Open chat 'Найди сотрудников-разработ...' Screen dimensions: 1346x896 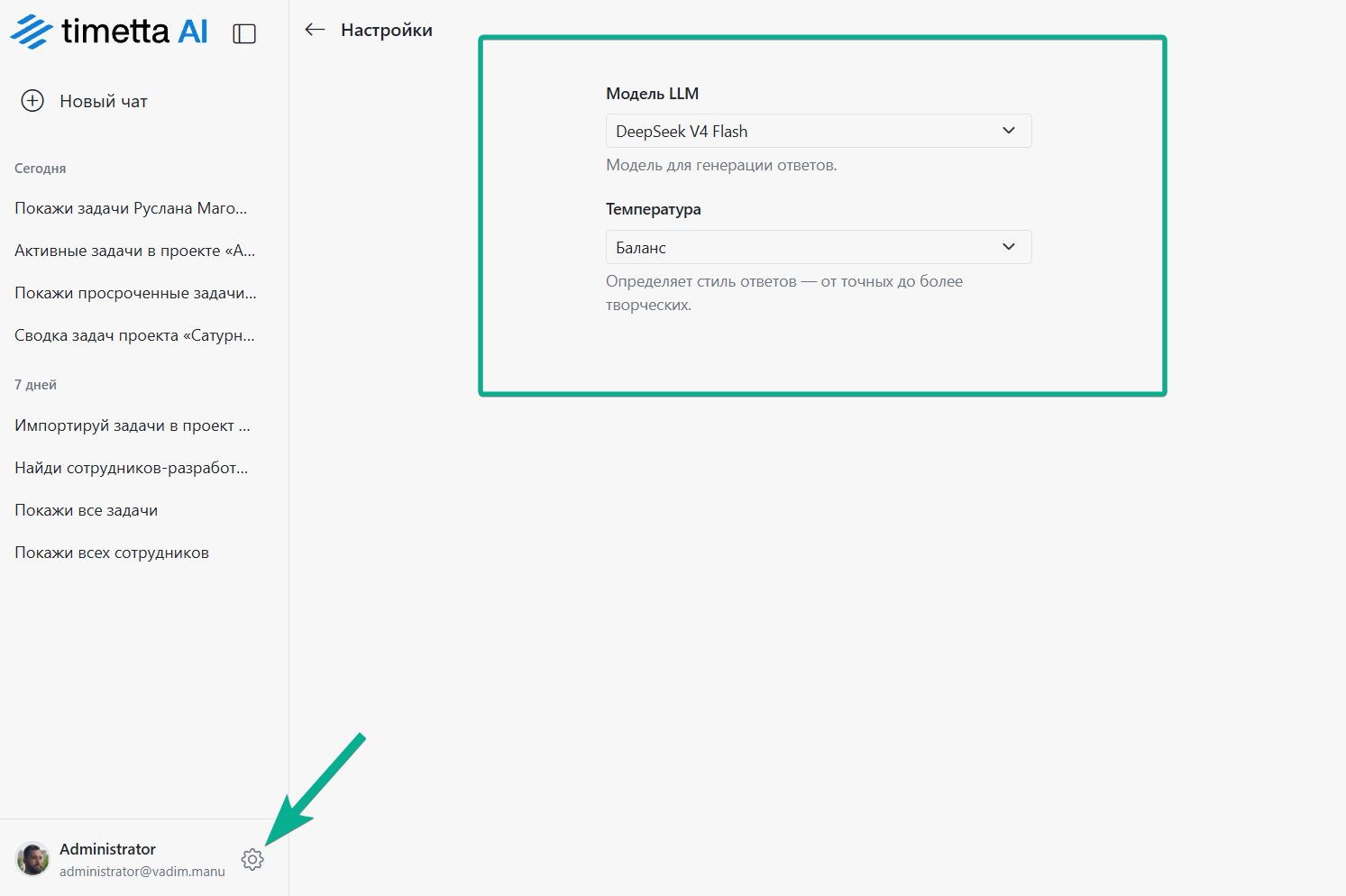(x=132, y=468)
